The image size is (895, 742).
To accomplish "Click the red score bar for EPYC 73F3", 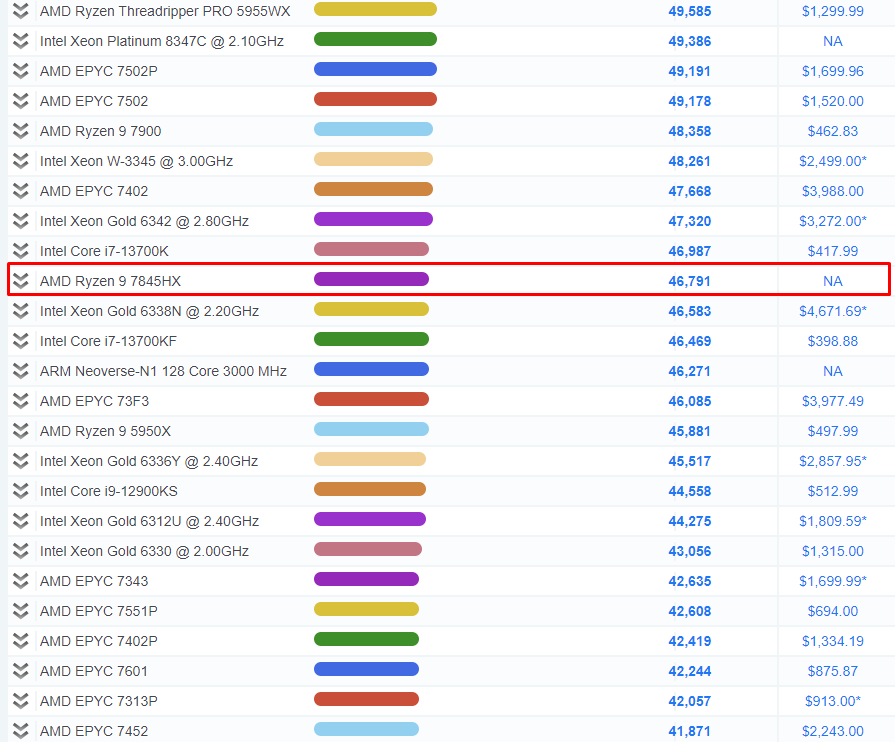I will point(371,399).
